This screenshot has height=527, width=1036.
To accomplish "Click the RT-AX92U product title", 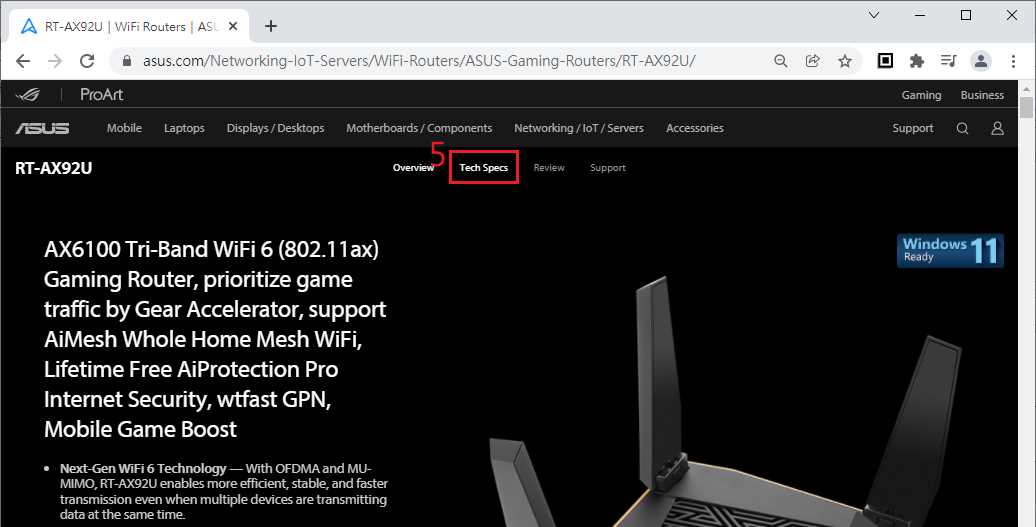I will tap(54, 168).
